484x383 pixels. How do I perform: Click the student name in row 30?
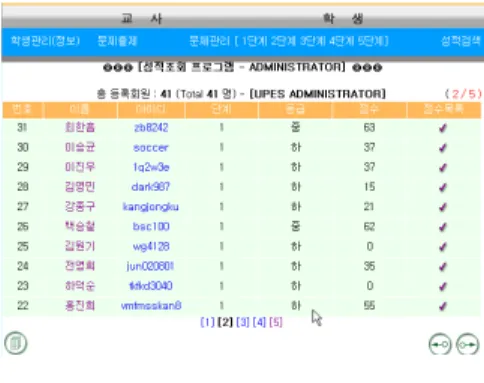80,147
